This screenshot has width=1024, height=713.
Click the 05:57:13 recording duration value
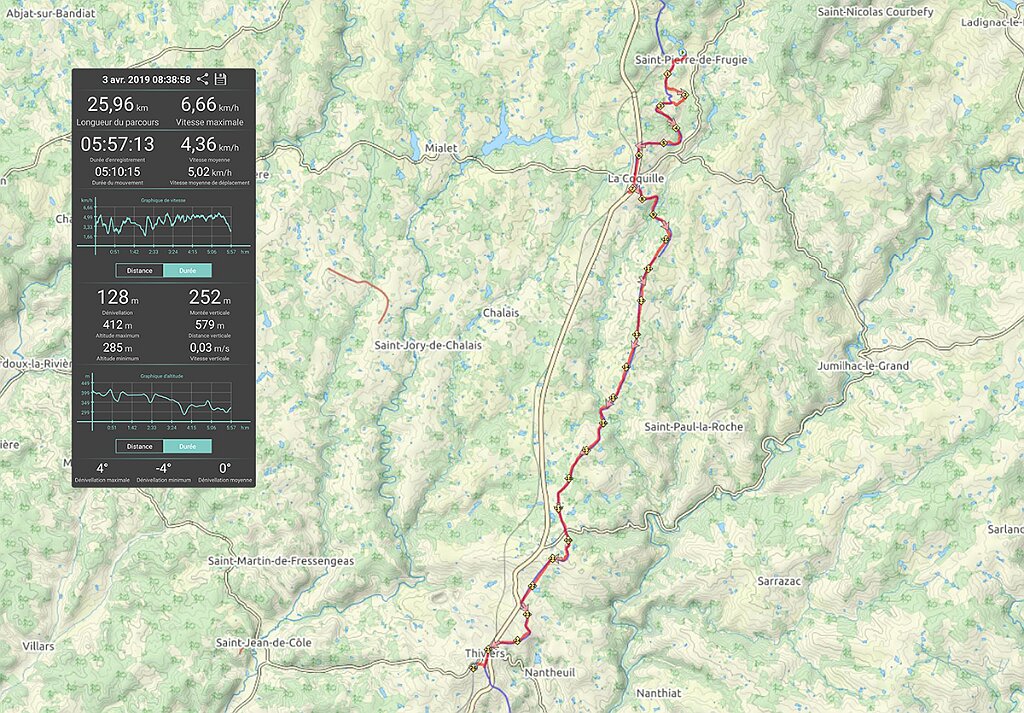pyautogui.click(x=118, y=144)
